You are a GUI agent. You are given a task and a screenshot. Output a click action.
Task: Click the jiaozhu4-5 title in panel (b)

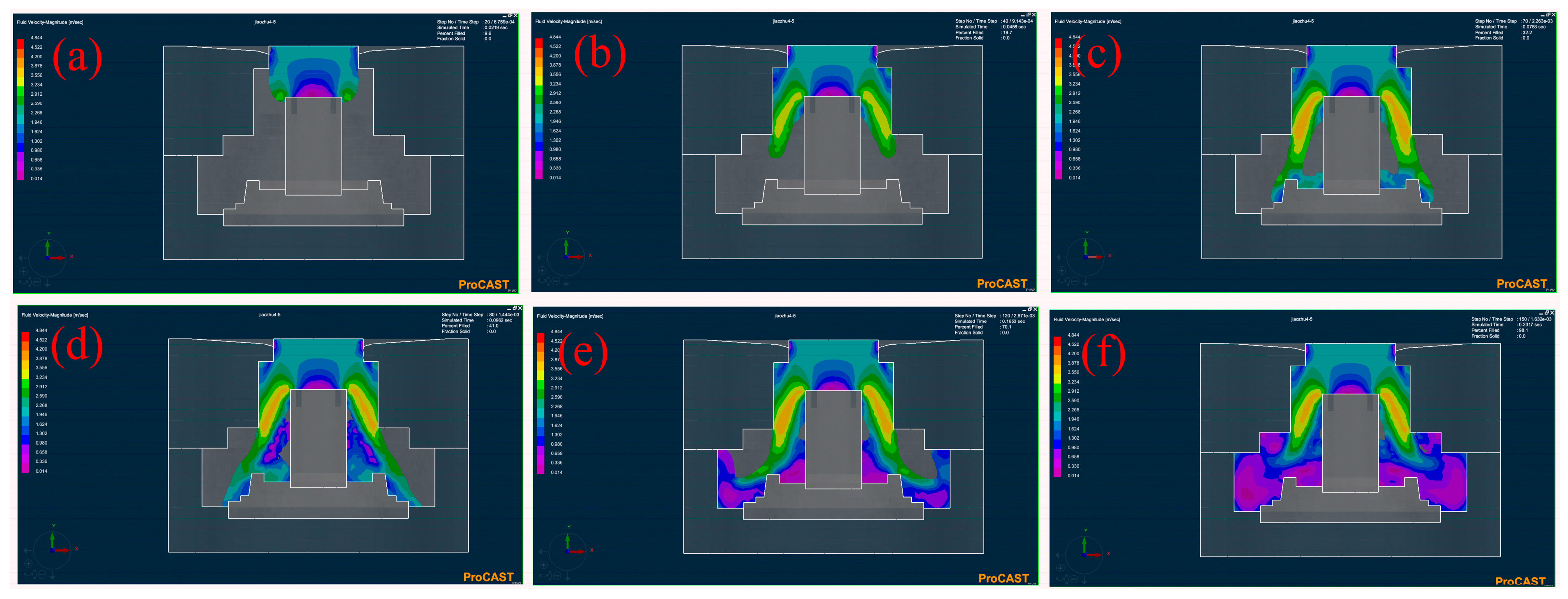pyautogui.click(x=783, y=21)
